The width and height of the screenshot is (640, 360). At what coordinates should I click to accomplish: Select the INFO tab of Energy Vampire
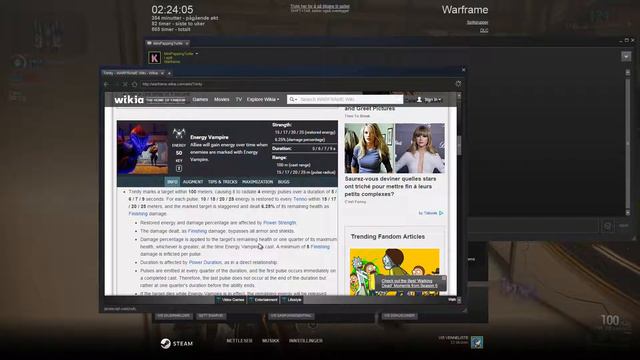coord(172,182)
